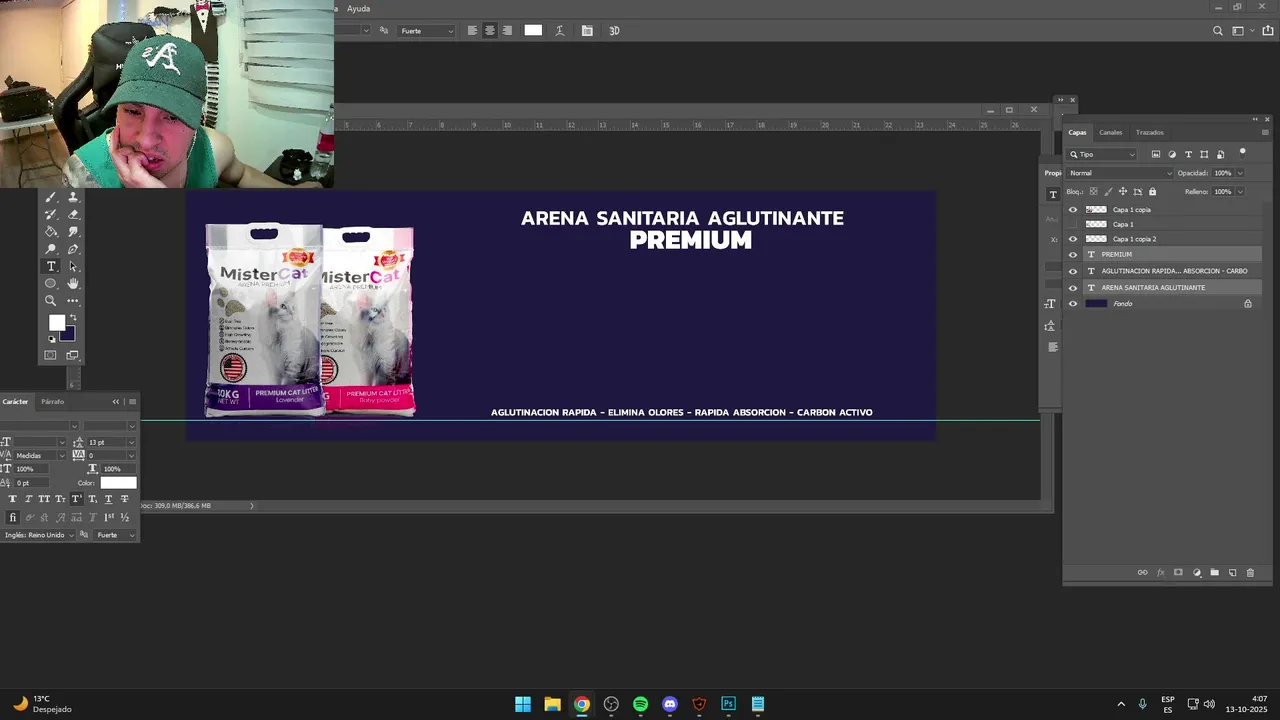
Task: Open the Opacidad value dropdown arrow
Action: (x=1240, y=173)
